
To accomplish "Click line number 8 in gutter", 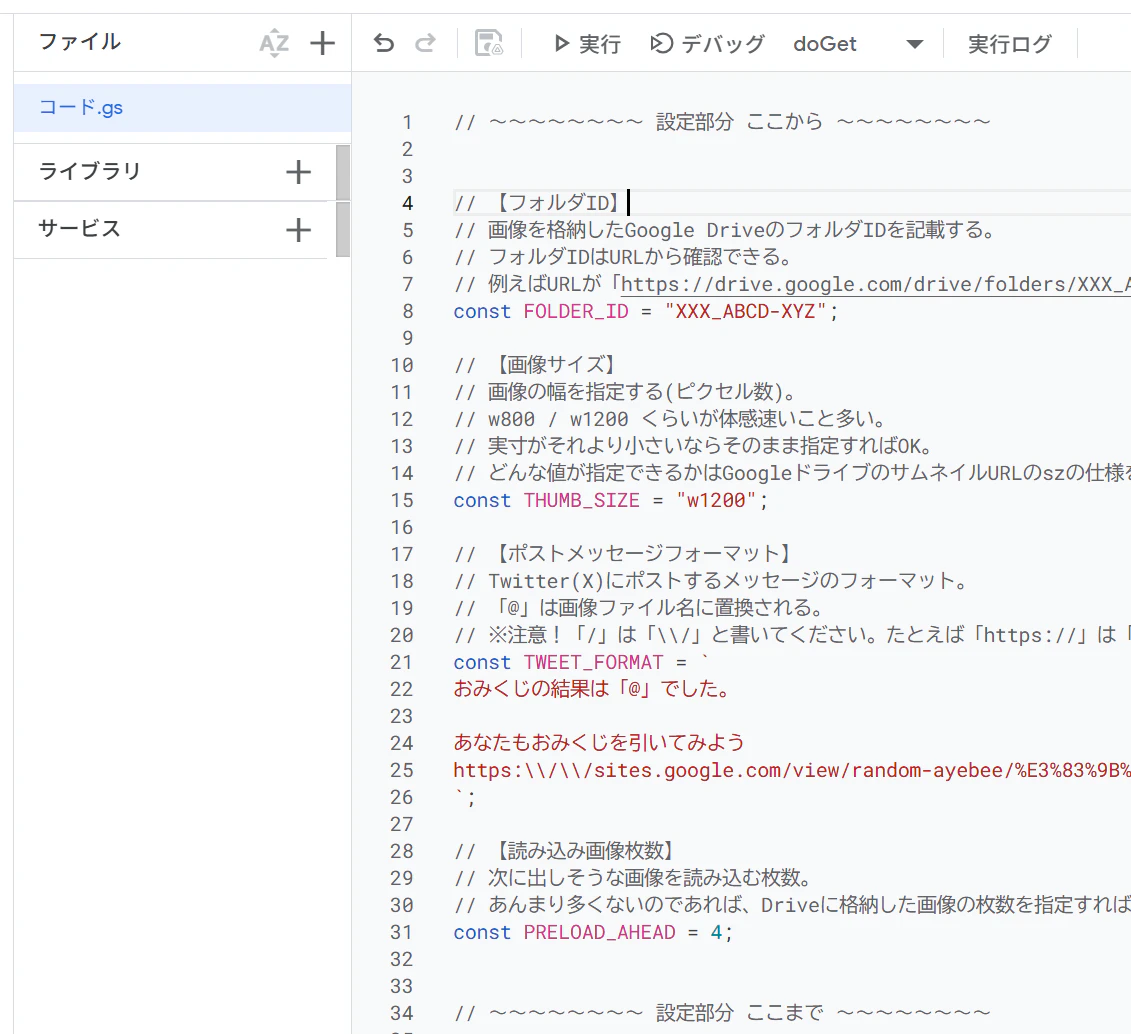I will coord(408,311).
